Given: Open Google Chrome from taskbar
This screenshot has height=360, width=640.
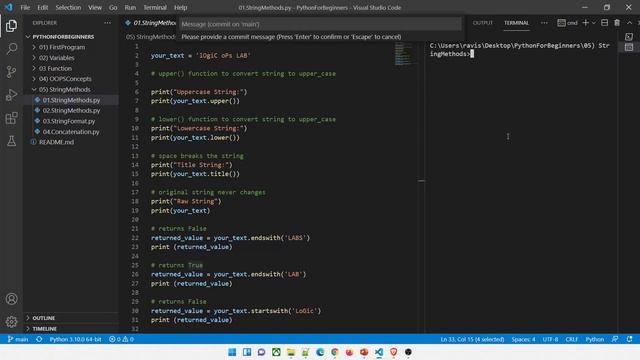Looking at the screenshot, I should click(335, 352).
